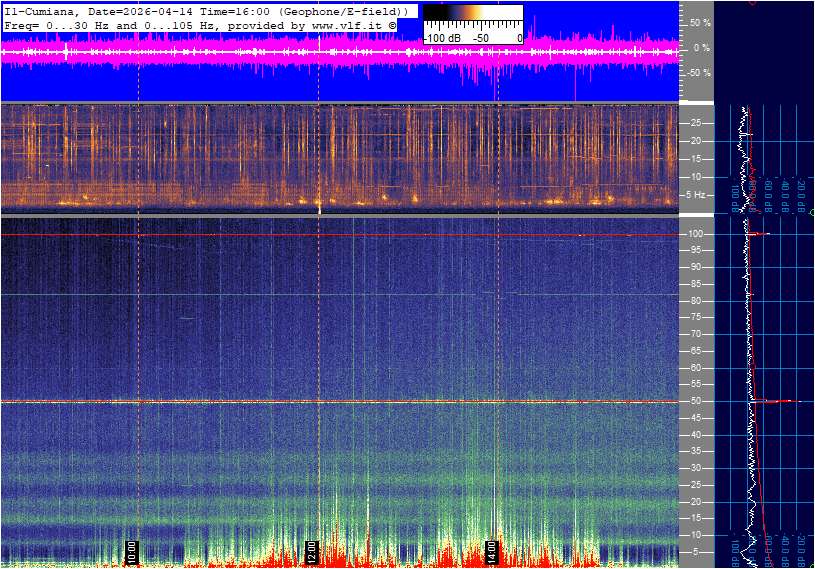This screenshot has height=569, width=815.
Task: Click the '-40.0 dB' label in the lower spectrum graph
Action: click(x=786, y=552)
